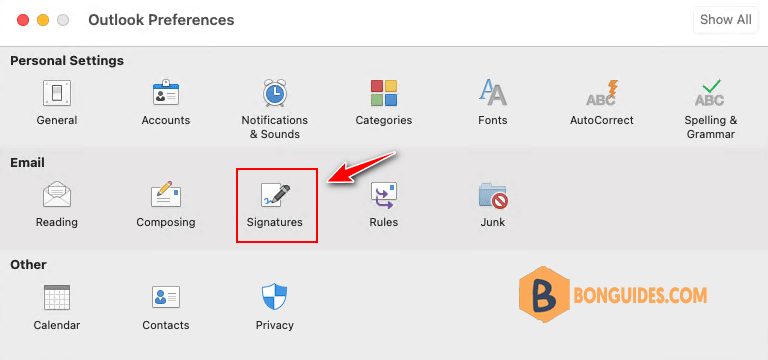
Task: Open the Rules preferences icon
Action: (x=384, y=195)
